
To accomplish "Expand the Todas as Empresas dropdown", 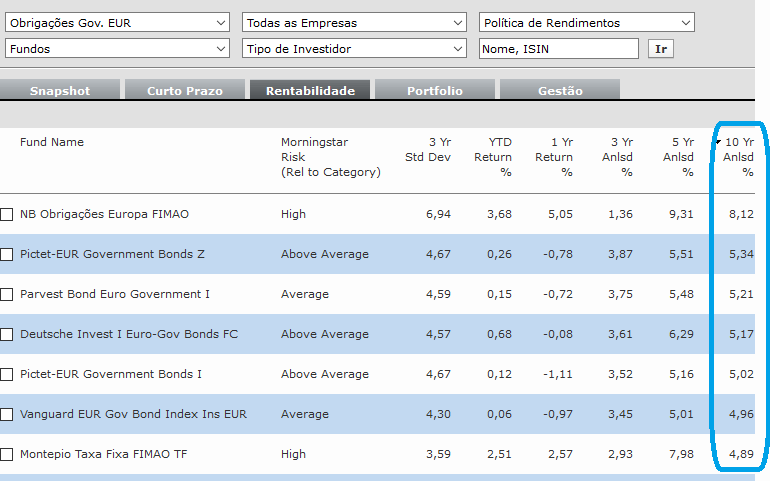I will [355, 23].
